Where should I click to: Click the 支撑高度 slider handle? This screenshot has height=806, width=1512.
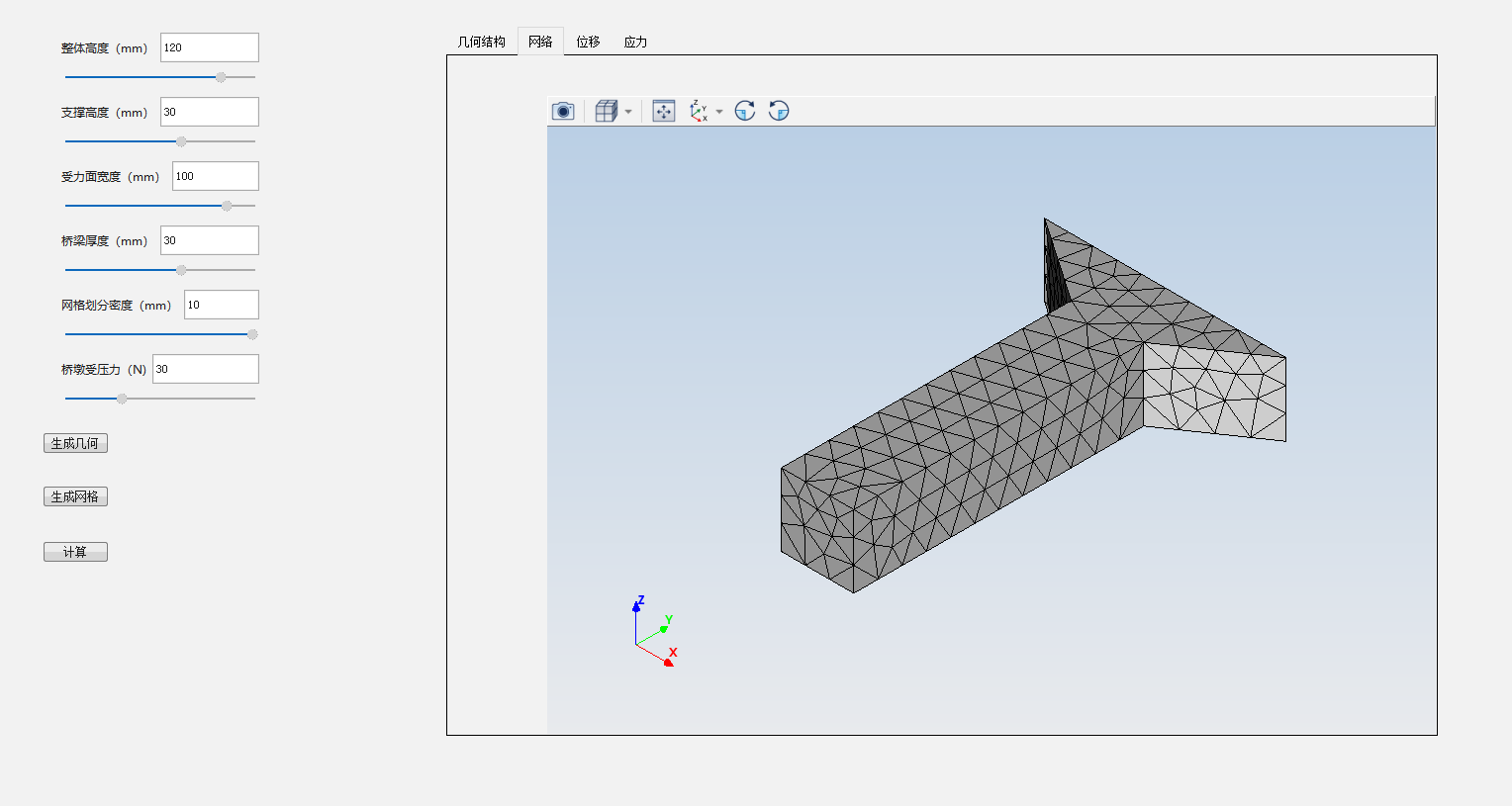pos(181,141)
